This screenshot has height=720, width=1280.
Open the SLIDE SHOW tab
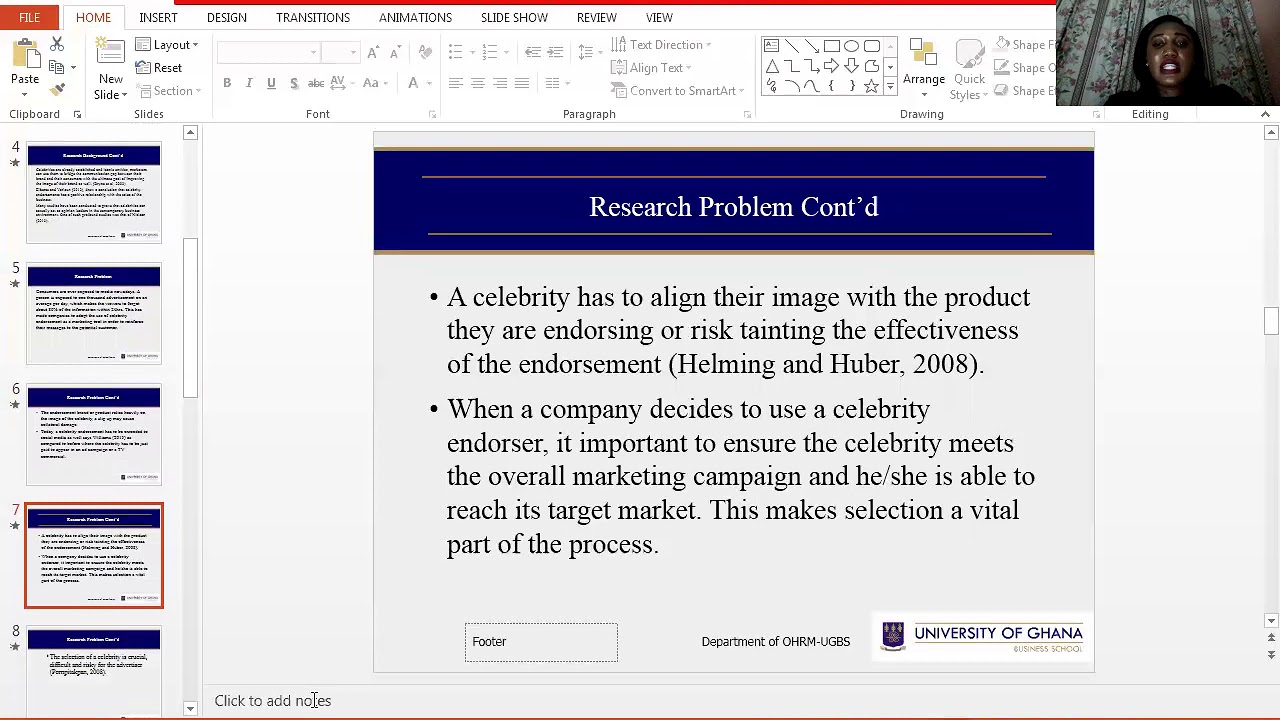[x=514, y=17]
